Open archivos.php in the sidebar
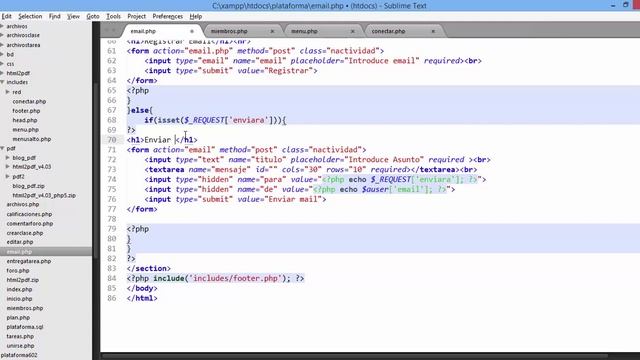640x360 pixels. (x=23, y=204)
